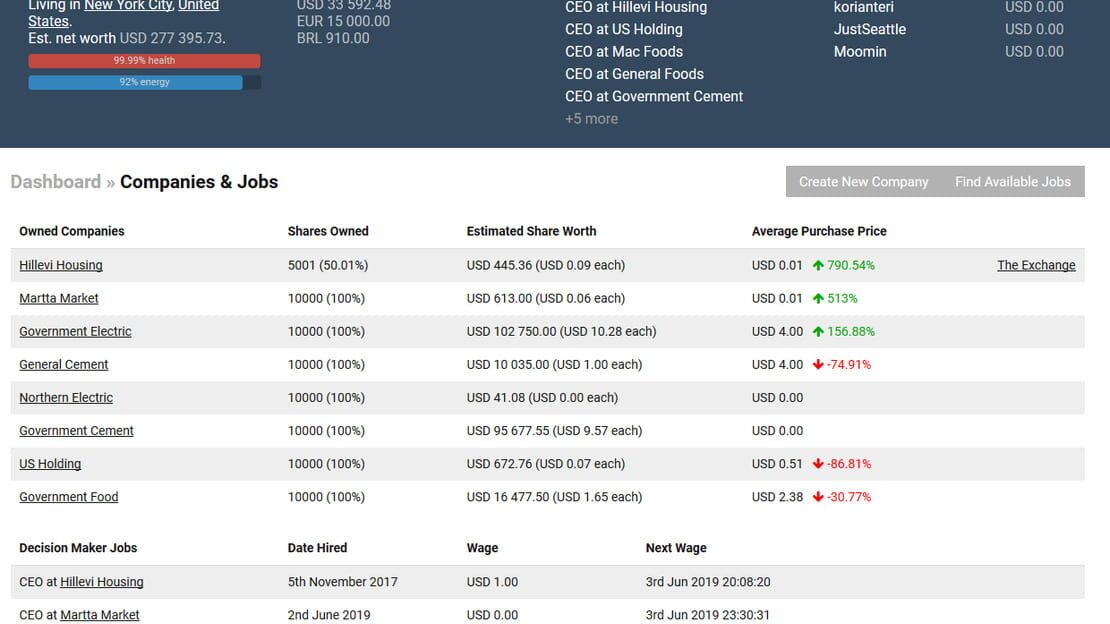Click the red 99.99% health bar

coord(144,61)
